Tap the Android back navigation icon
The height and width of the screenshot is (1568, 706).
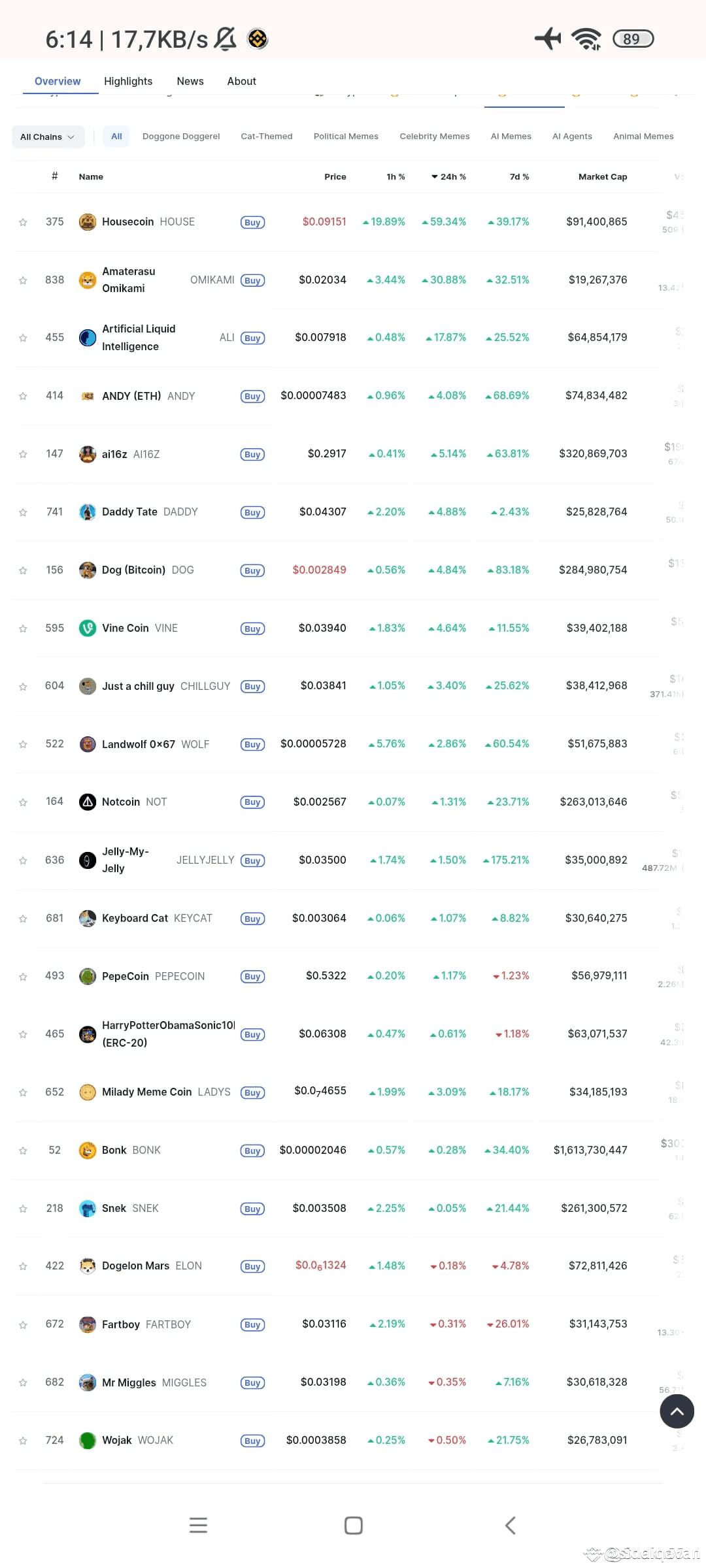tap(511, 1526)
